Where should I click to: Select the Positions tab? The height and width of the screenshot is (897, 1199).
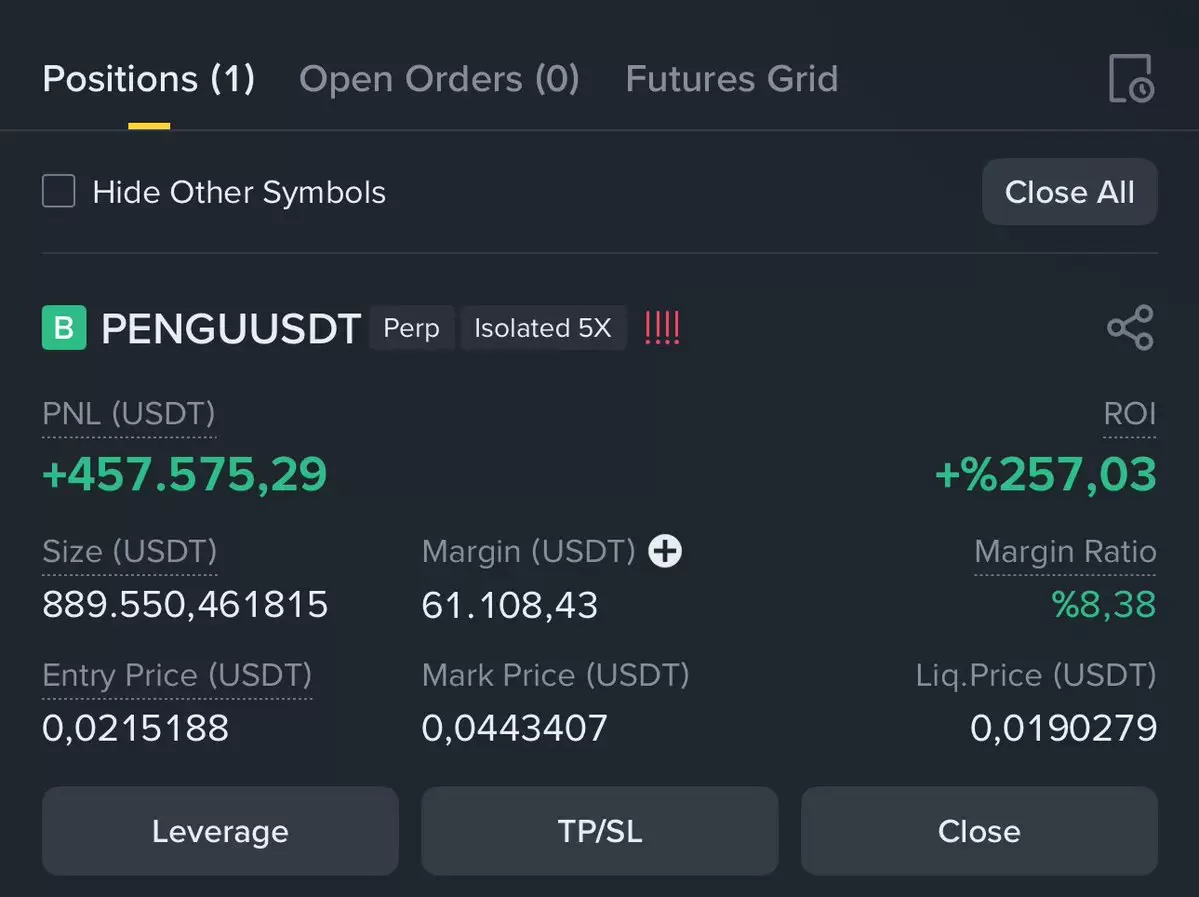(x=149, y=79)
